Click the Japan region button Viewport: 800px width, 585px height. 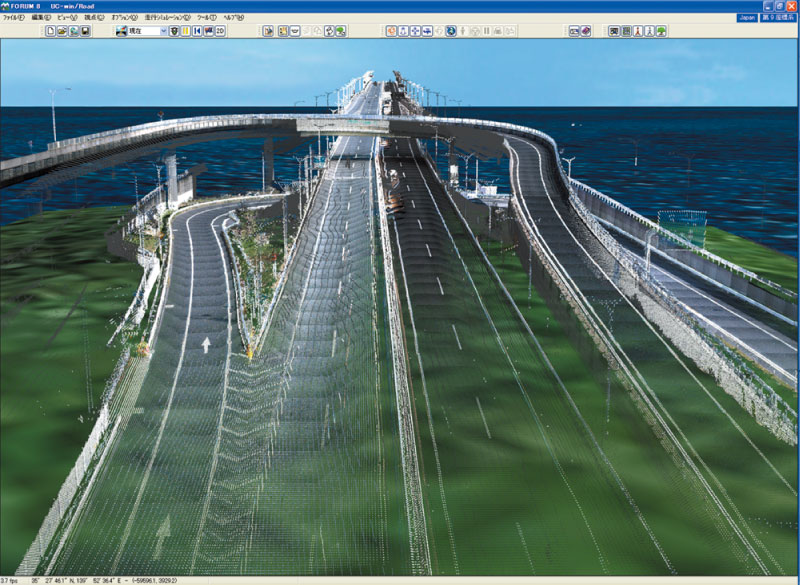click(x=747, y=17)
